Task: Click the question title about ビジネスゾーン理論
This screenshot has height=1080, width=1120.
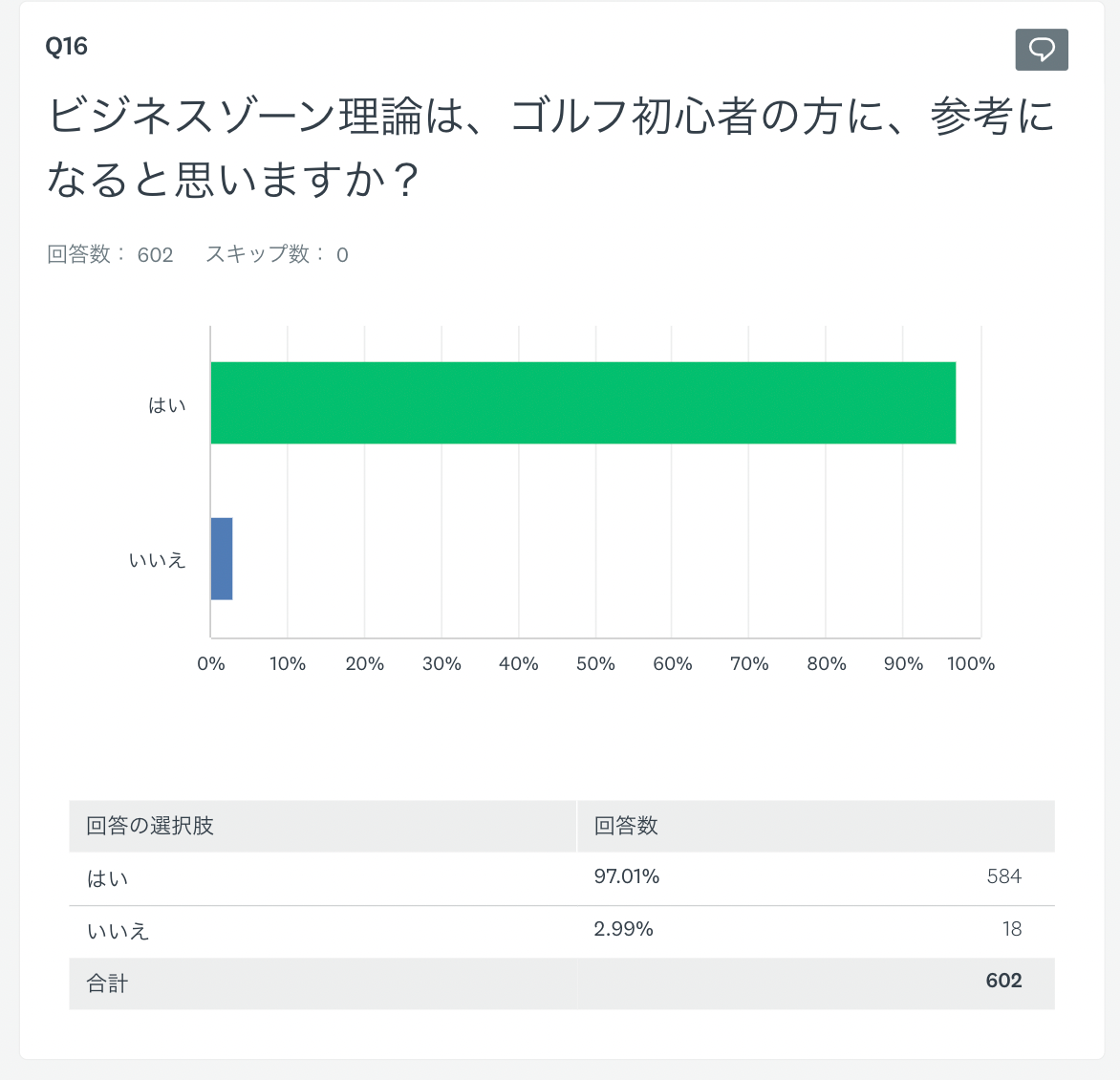Action: (x=550, y=147)
